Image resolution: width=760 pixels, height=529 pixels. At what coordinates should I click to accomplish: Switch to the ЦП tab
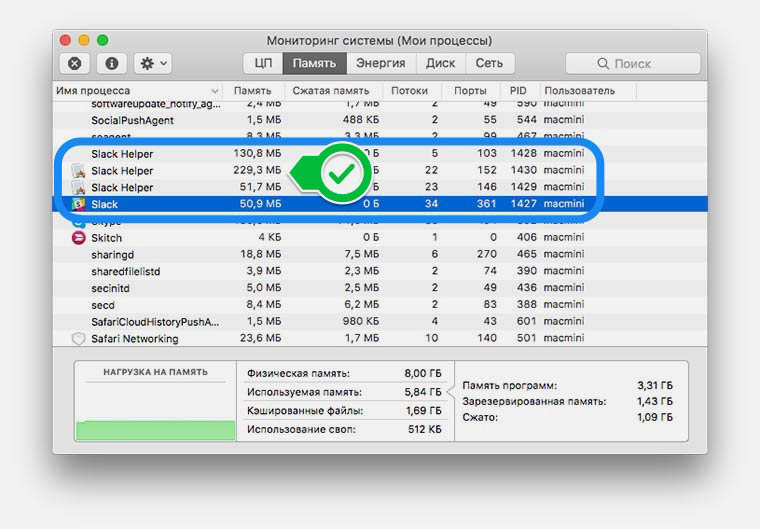point(263,63)
